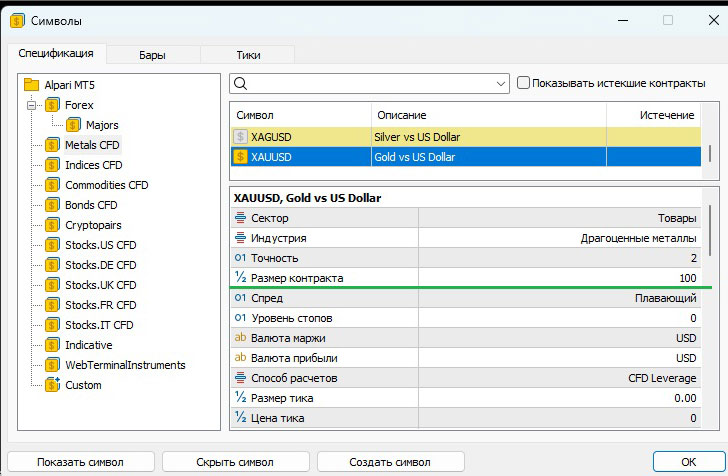
Task: Click the Metals CFD folder icon
Action: click(53, 145)
